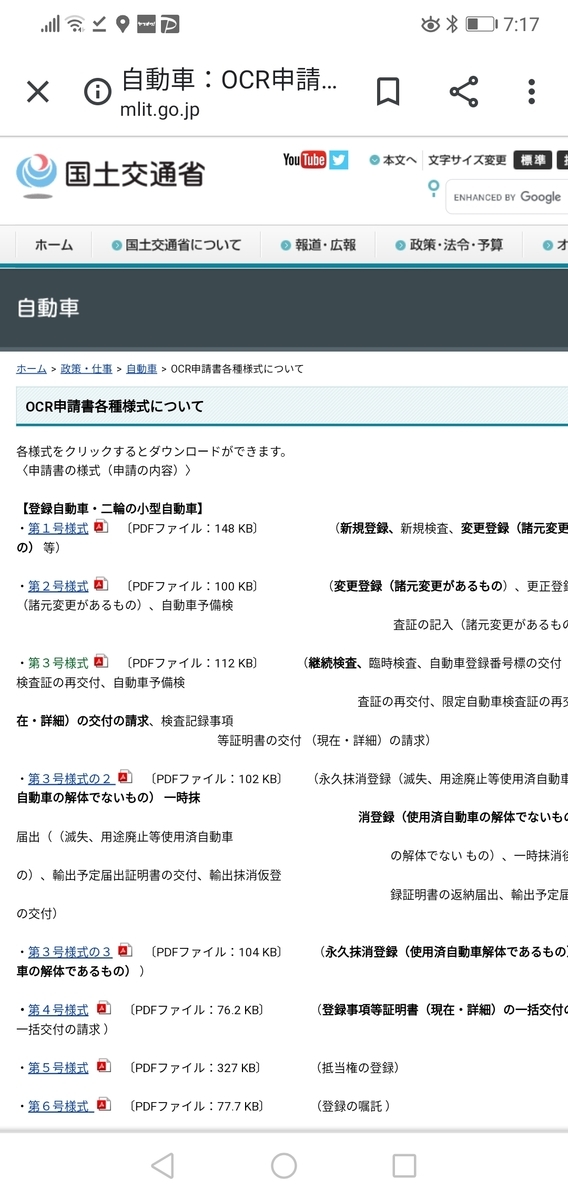Click PDF icon beside 第3号様式の3
This screenshot has width=568, height=1200.
(x=125, y=951)
